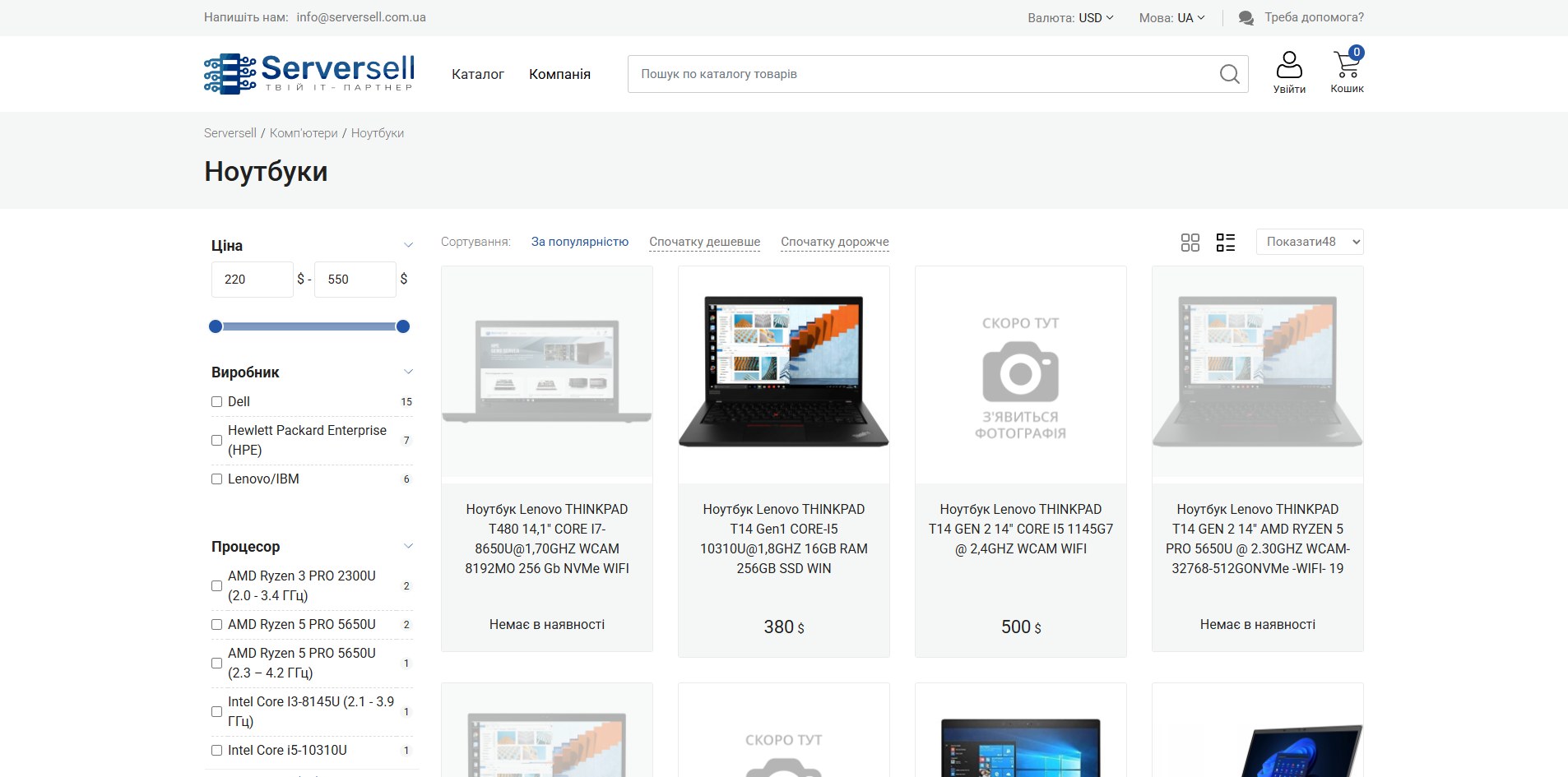This screenshot has width=1568, height=777.
Task: Sort by За популярністю
Action: click(580, 242)
